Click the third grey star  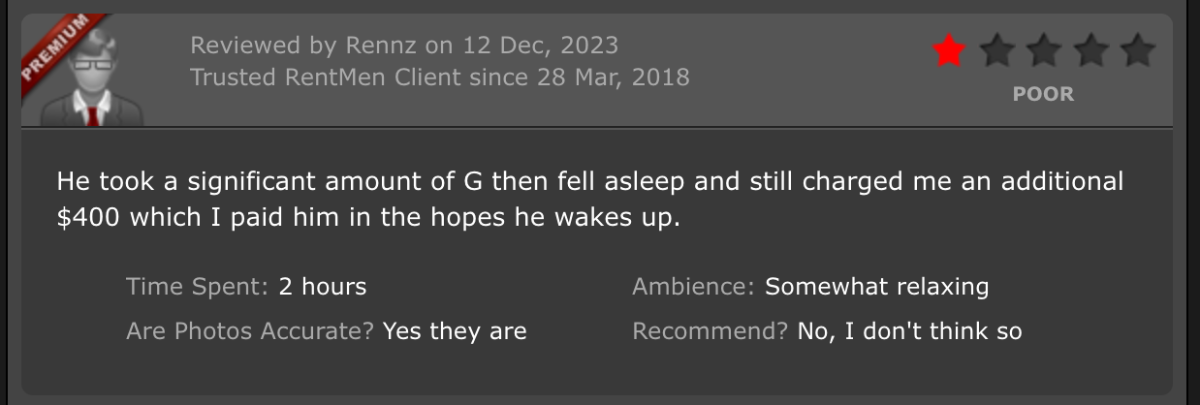click(1043, 50)
